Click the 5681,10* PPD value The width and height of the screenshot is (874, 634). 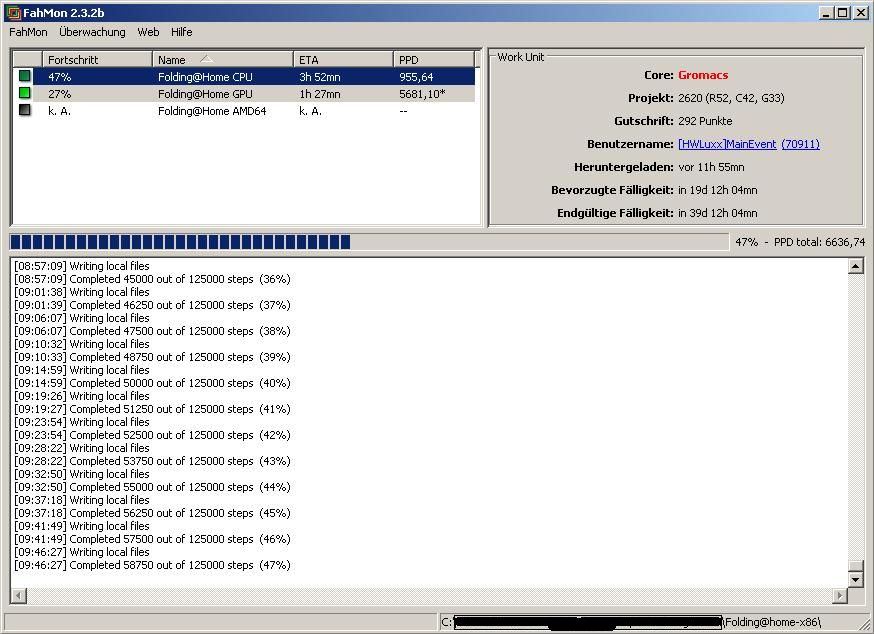coord(422,94)
